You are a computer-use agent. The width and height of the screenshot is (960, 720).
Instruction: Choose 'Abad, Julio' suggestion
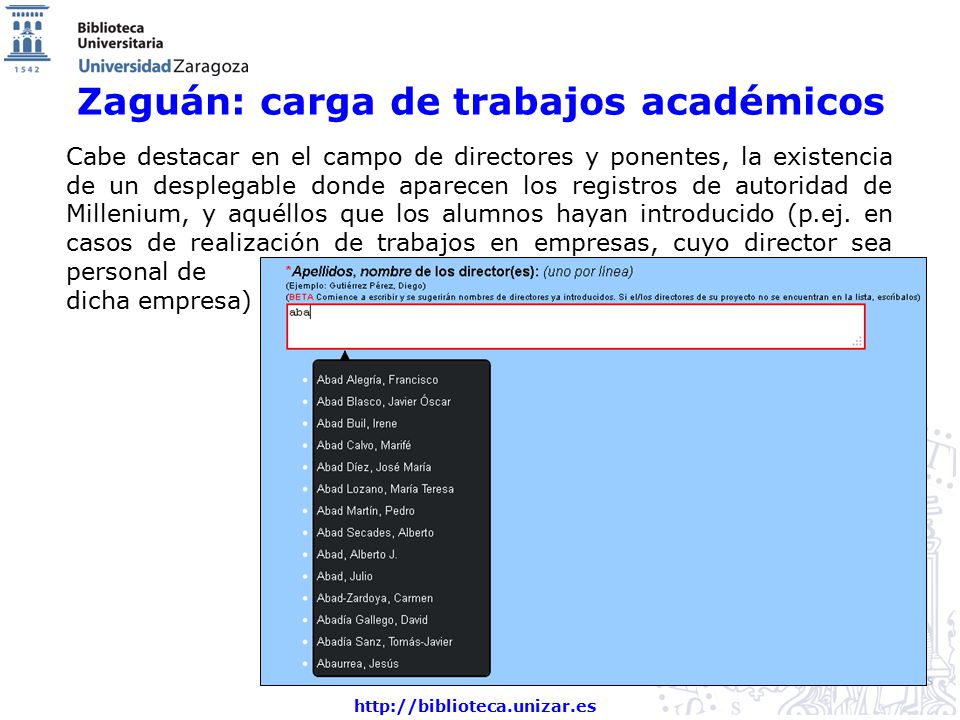click(x=344, y=576)
